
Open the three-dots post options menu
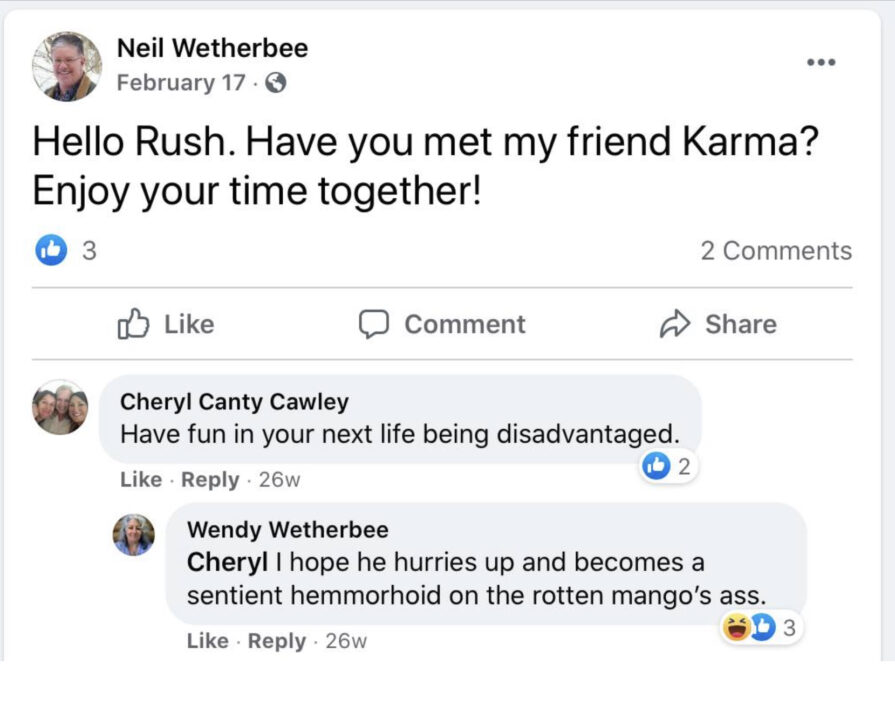(820, 62)
